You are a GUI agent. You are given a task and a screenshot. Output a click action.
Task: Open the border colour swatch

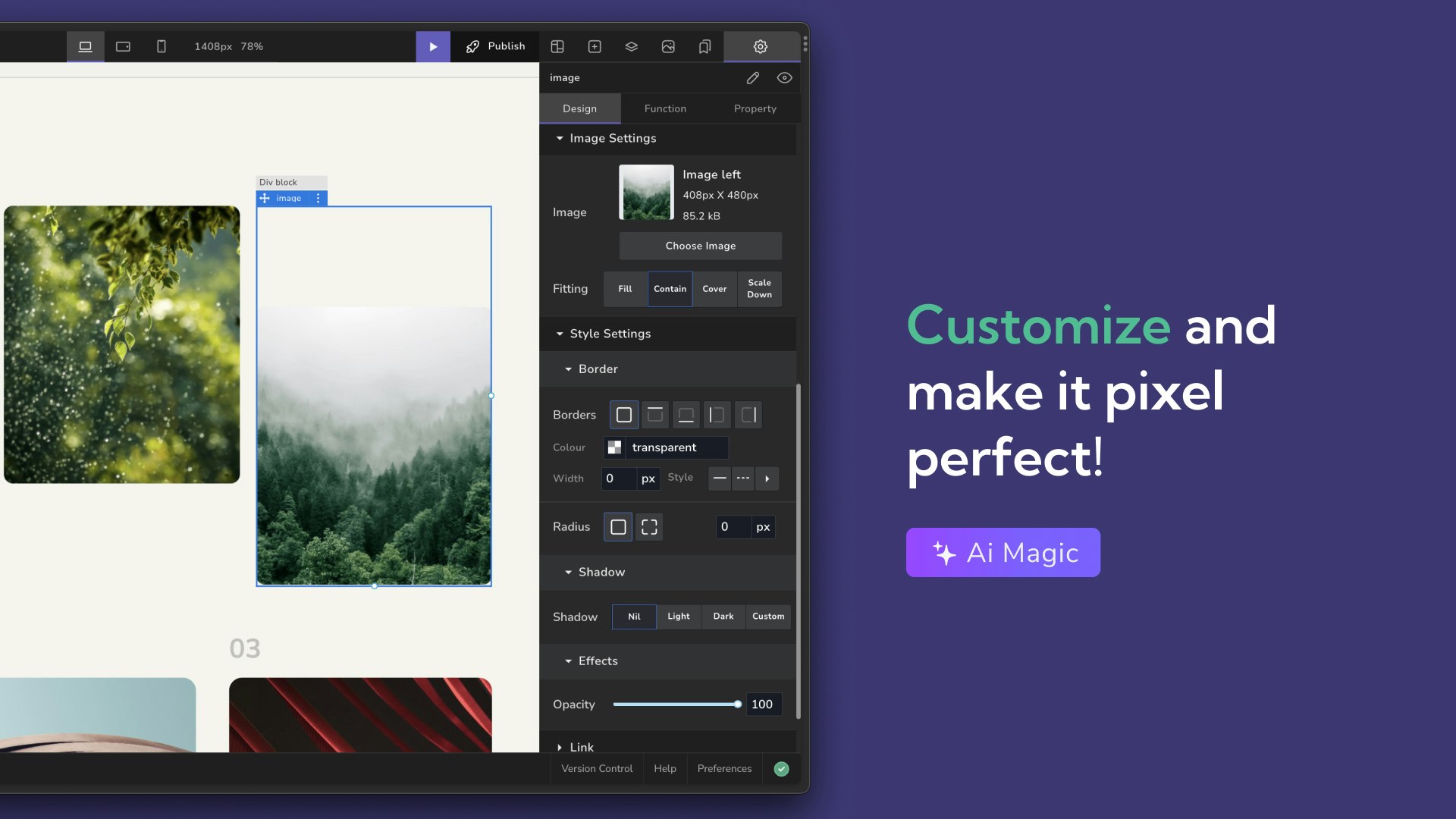coord(614,447)
